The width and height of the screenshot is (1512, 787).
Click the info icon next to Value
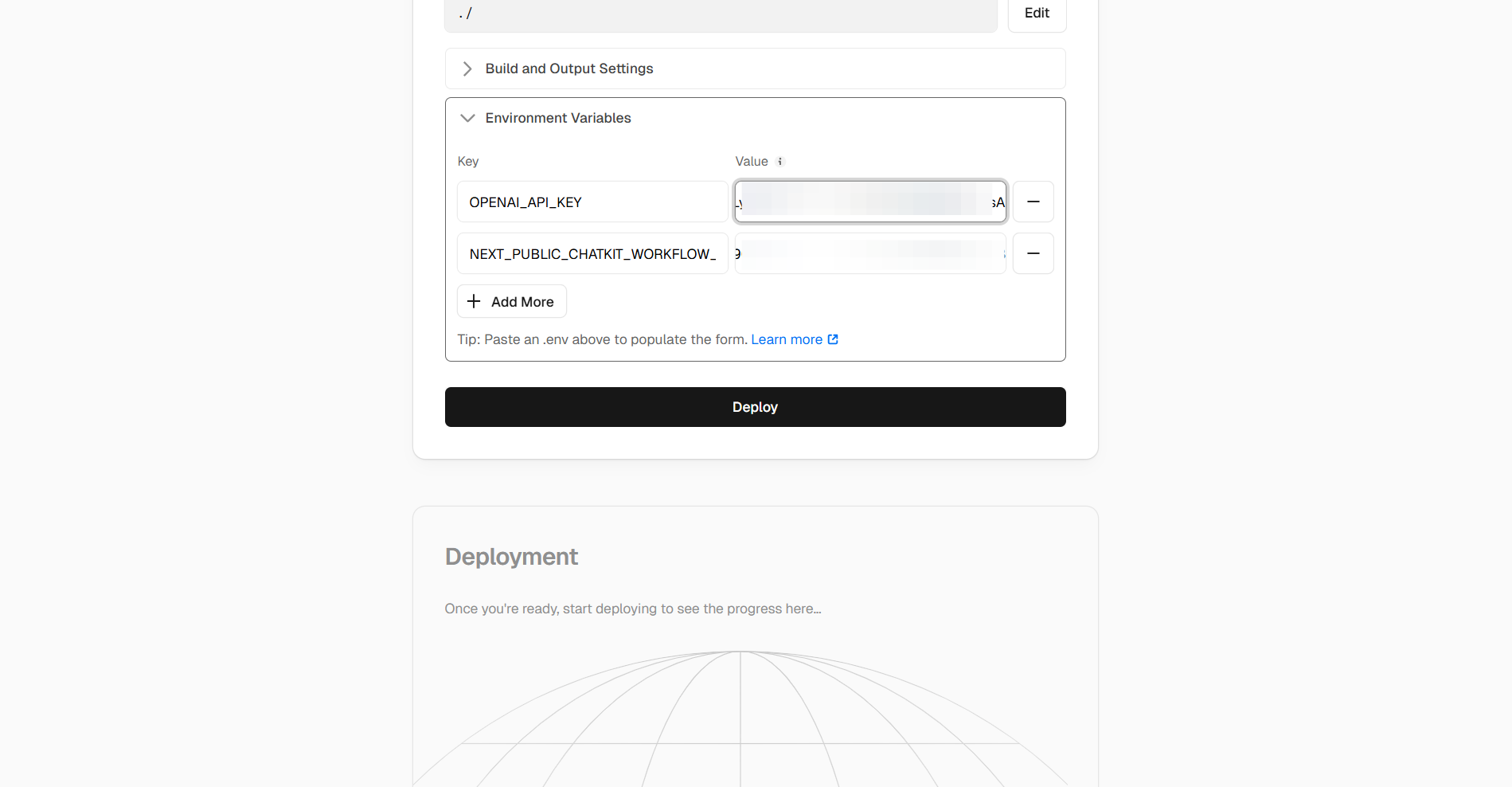[x=780, y=162]
